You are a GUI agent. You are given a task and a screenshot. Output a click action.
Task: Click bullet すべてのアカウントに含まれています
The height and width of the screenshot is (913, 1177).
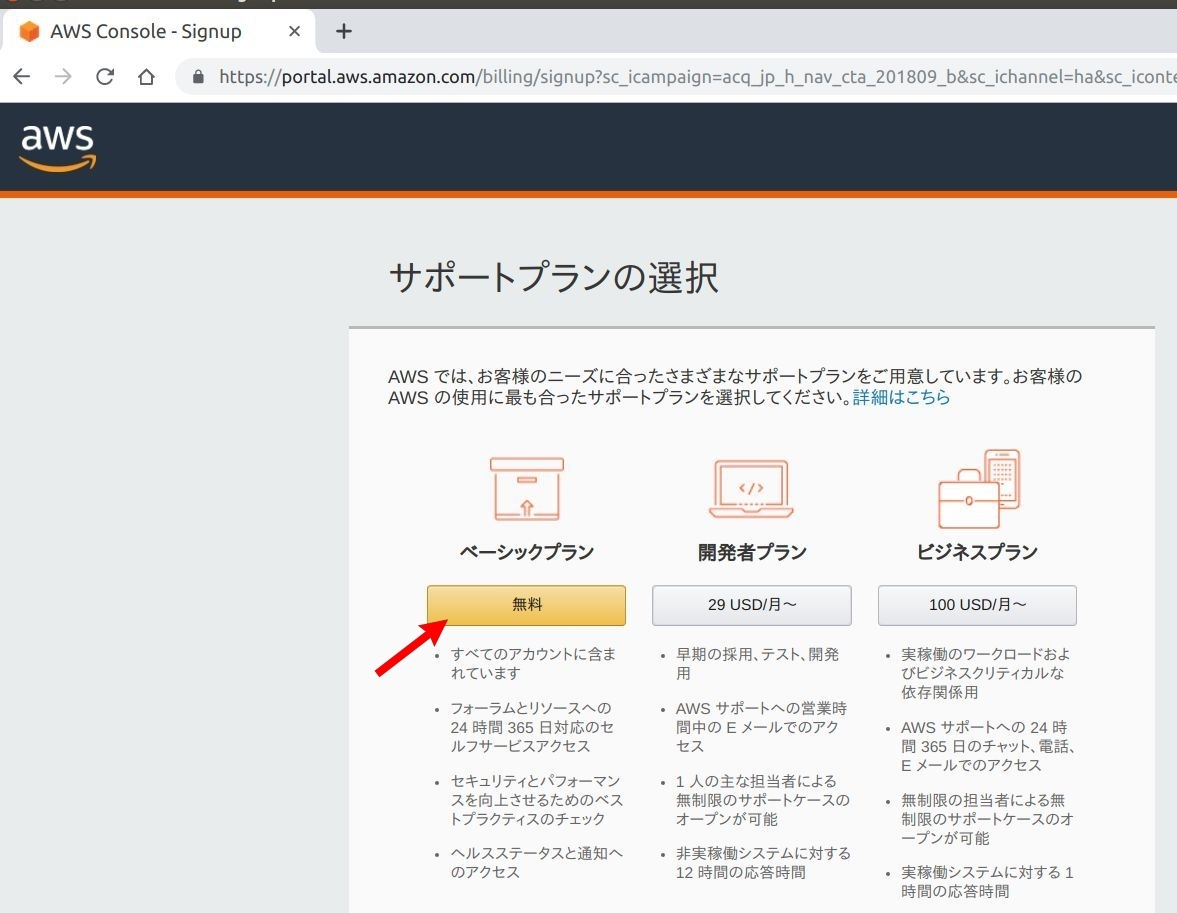pyautogui.click(x=534, y=664)
